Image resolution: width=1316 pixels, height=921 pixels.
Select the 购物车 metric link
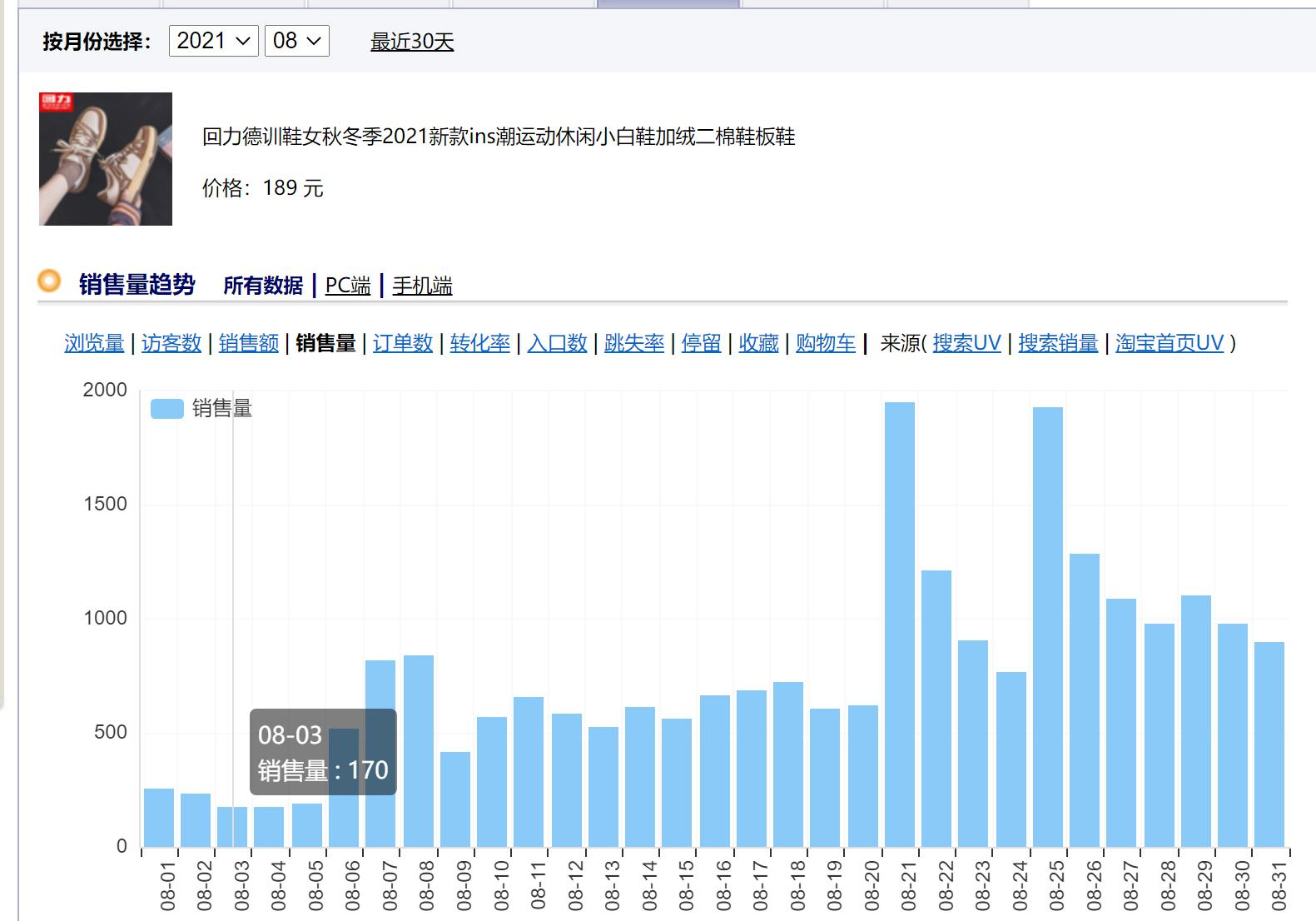[826, 343]
